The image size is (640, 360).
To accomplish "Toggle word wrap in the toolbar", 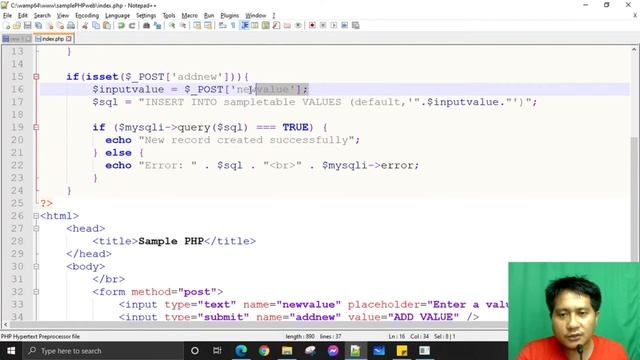I will coord(222,25).
